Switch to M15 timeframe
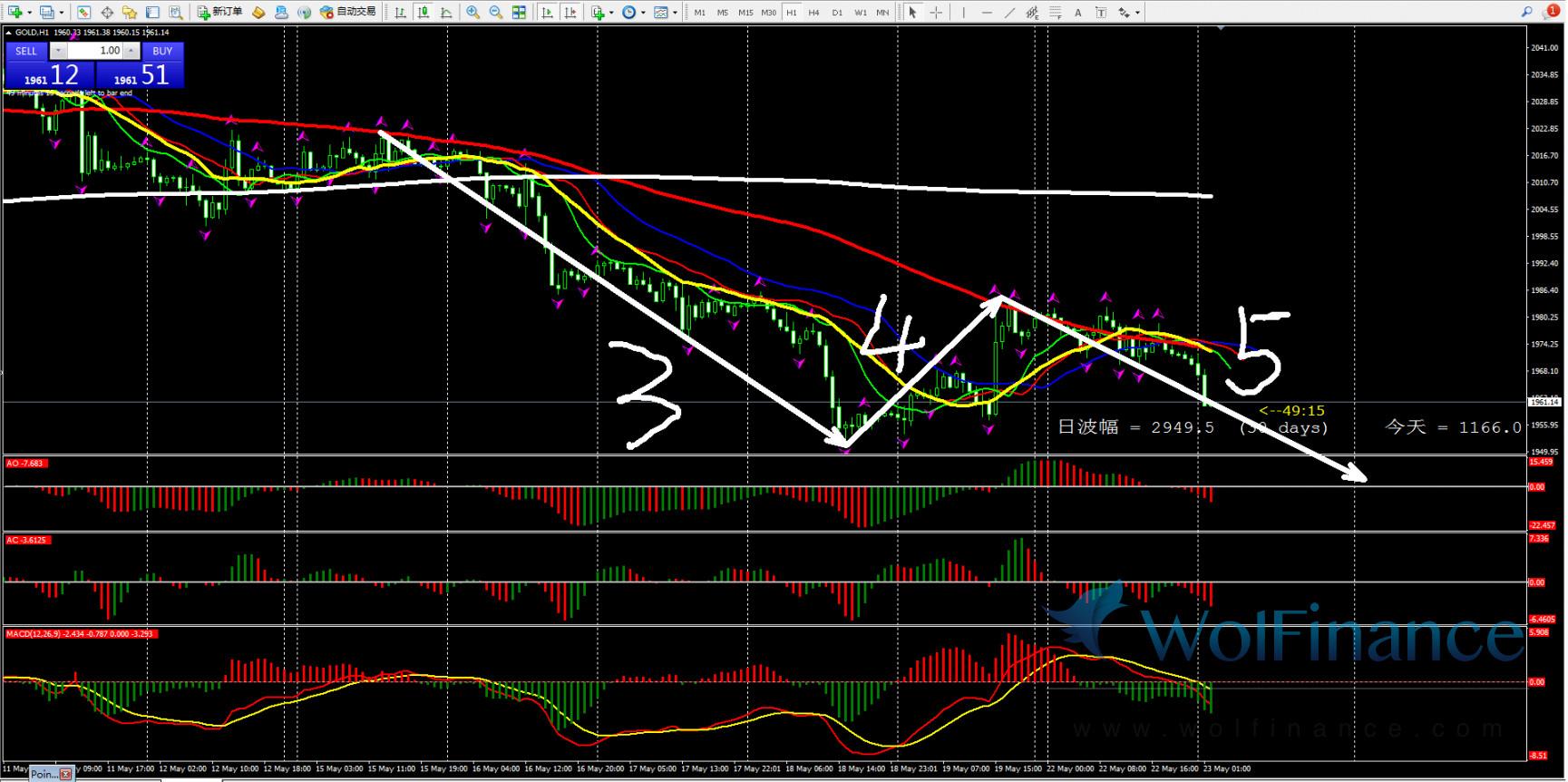This screenshot has width=1568, height=782. click(x=745, y=13)
